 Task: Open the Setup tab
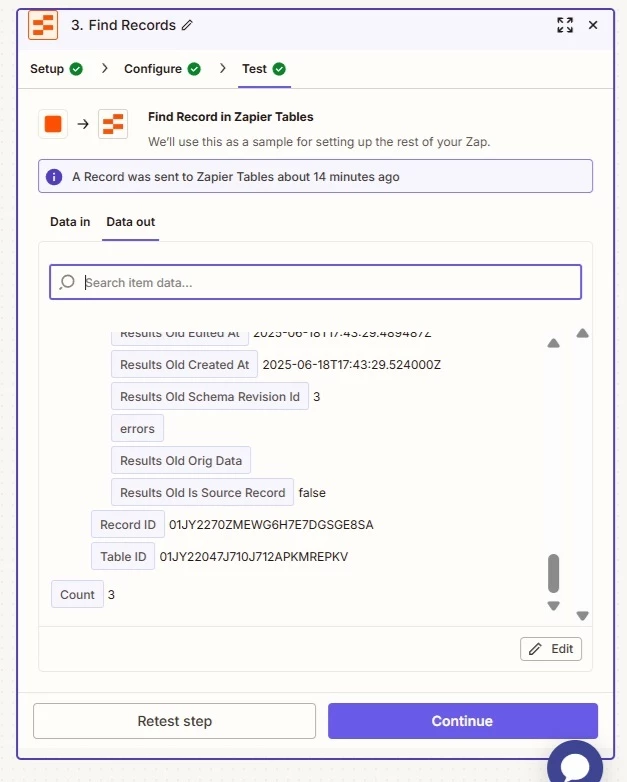coord(47,69)
